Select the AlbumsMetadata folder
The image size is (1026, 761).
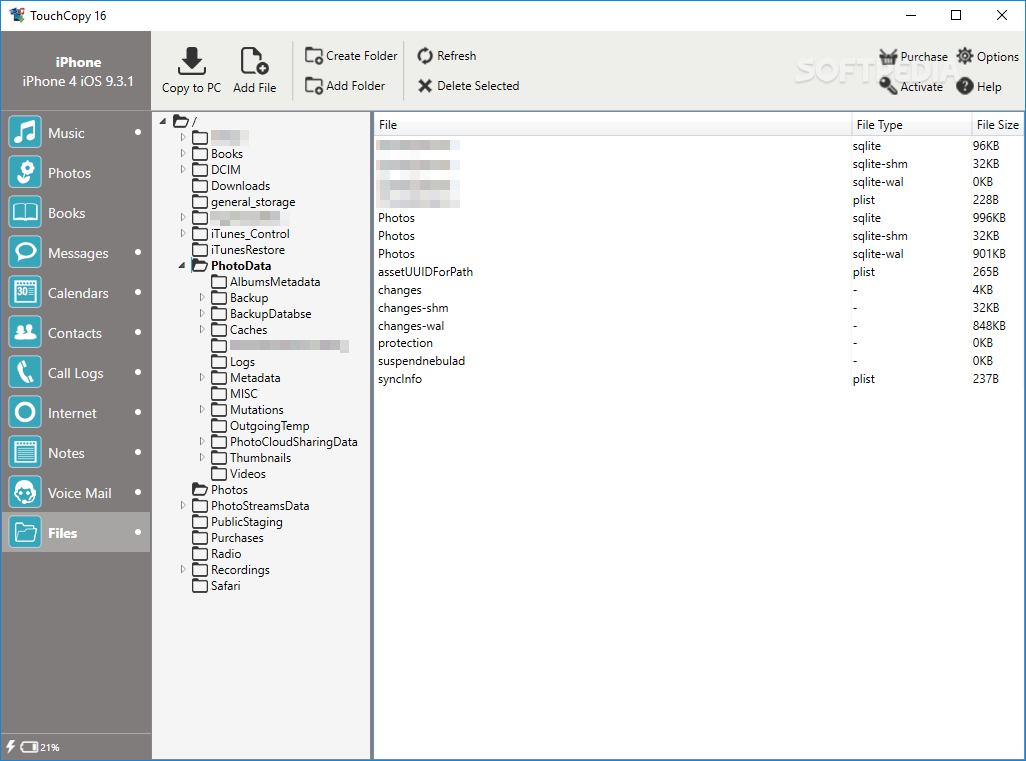(266, 281)
